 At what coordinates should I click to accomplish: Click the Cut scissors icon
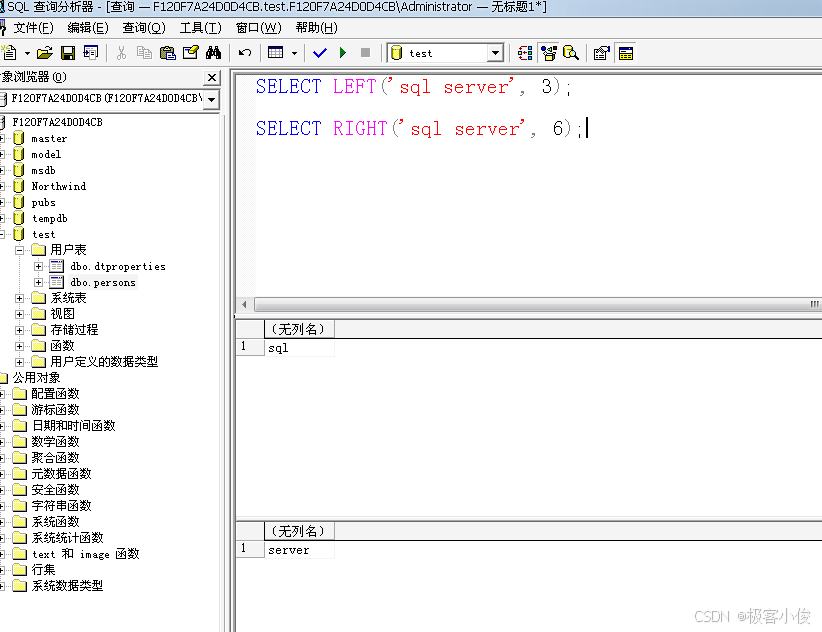pos(121,53)
